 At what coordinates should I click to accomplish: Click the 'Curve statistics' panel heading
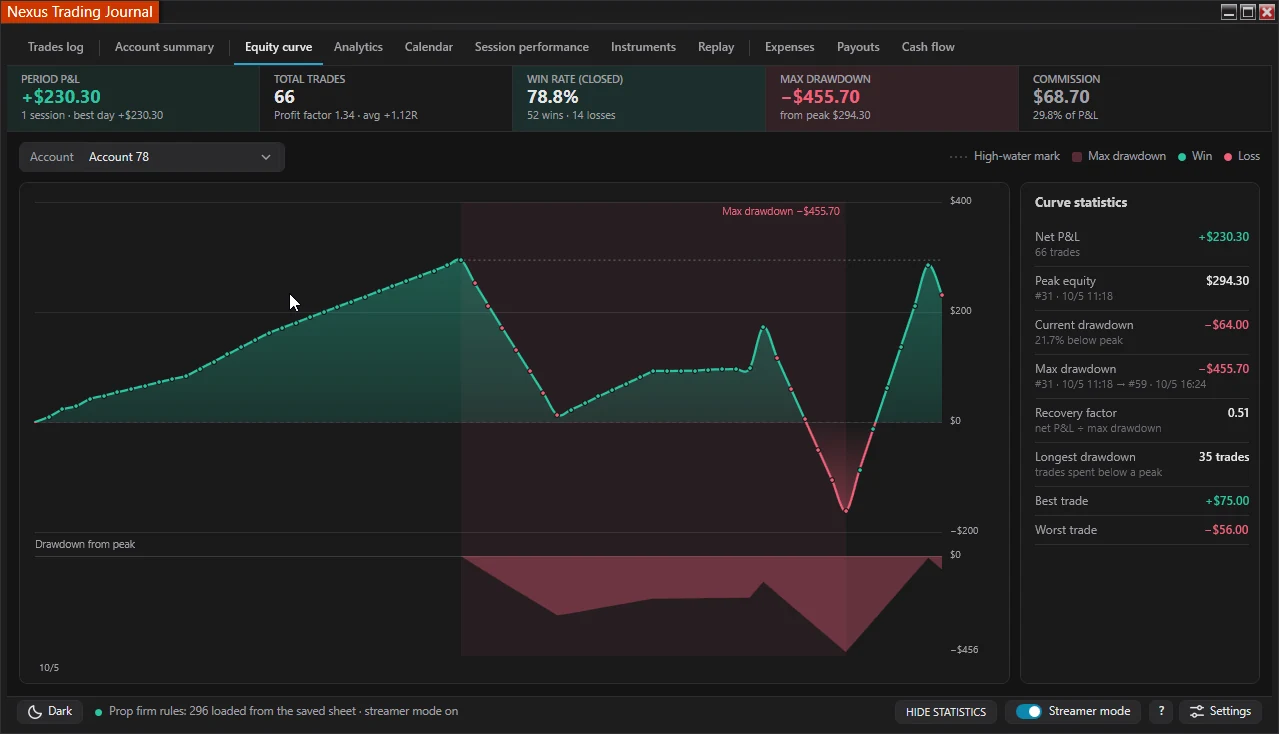coord(1081,203)
